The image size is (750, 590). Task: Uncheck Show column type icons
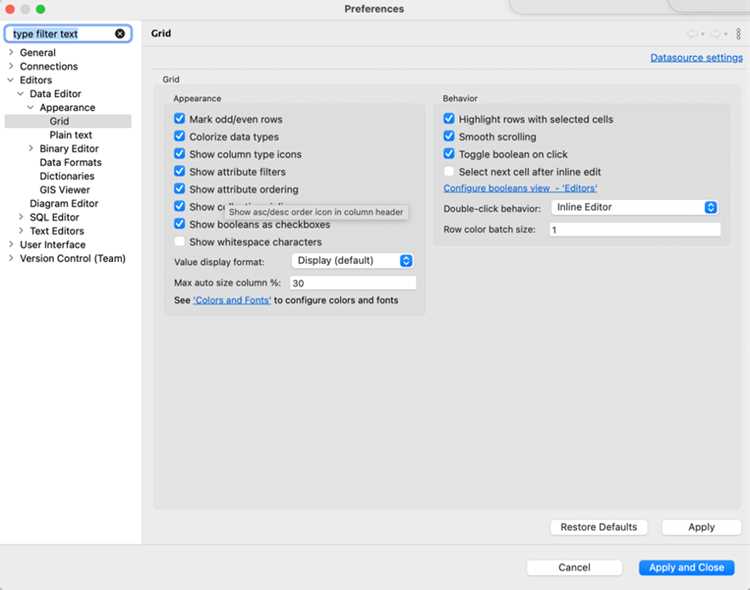click(179, 154)
